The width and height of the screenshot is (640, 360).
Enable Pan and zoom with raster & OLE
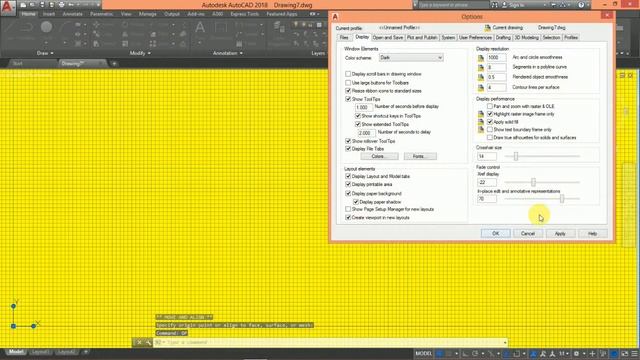coord(489,106)
